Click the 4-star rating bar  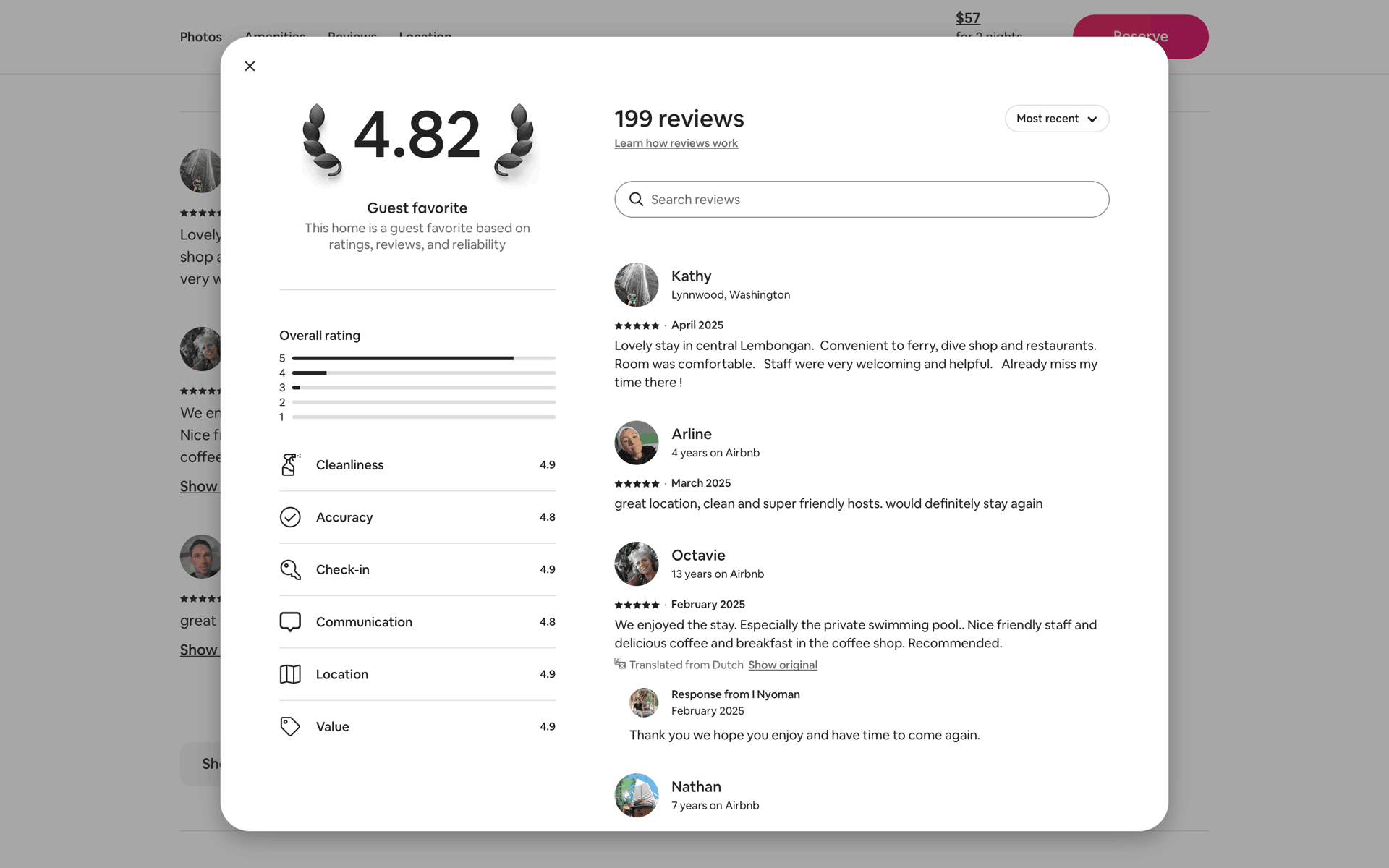pyautogui.click(x=423, y=373)
